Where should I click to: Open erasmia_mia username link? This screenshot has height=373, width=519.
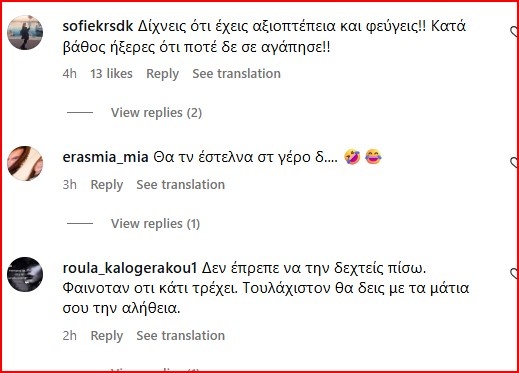pos(105,157)
